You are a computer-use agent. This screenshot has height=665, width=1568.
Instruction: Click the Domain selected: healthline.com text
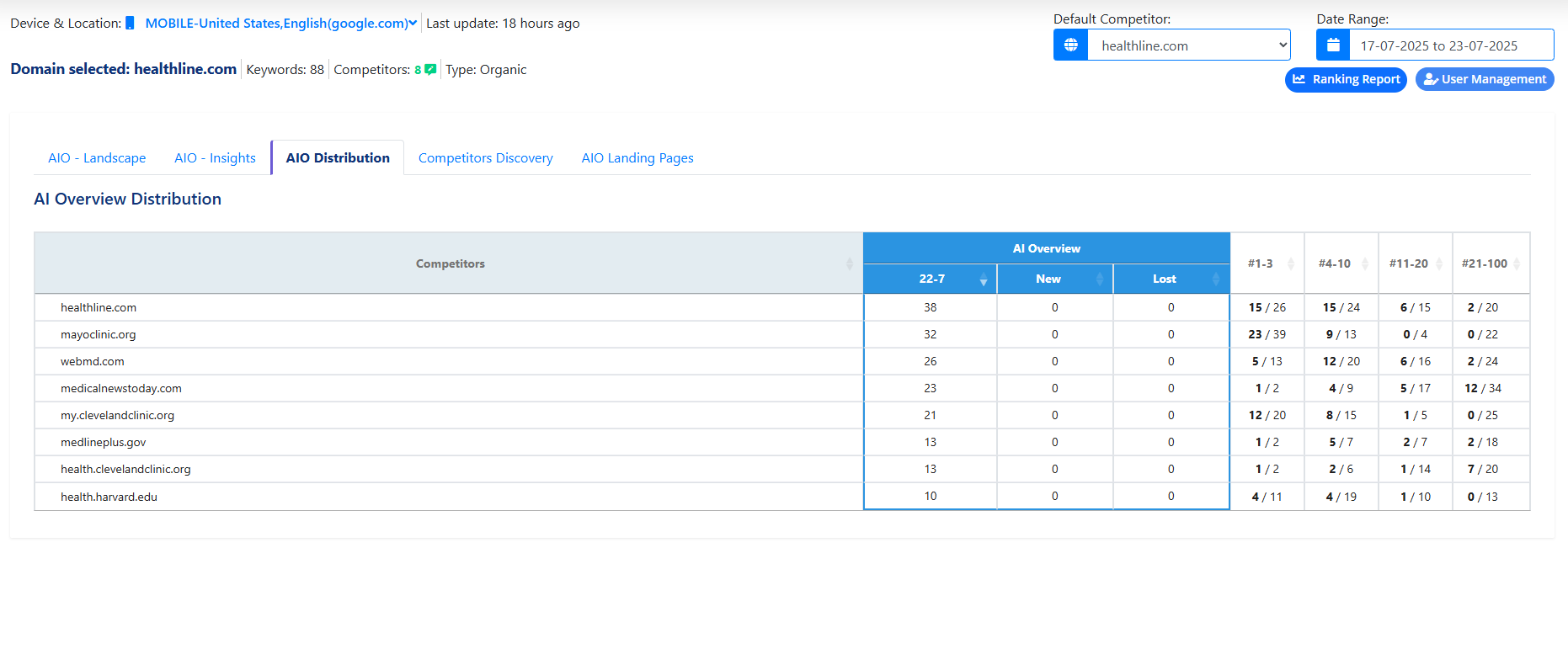point(123,69)
